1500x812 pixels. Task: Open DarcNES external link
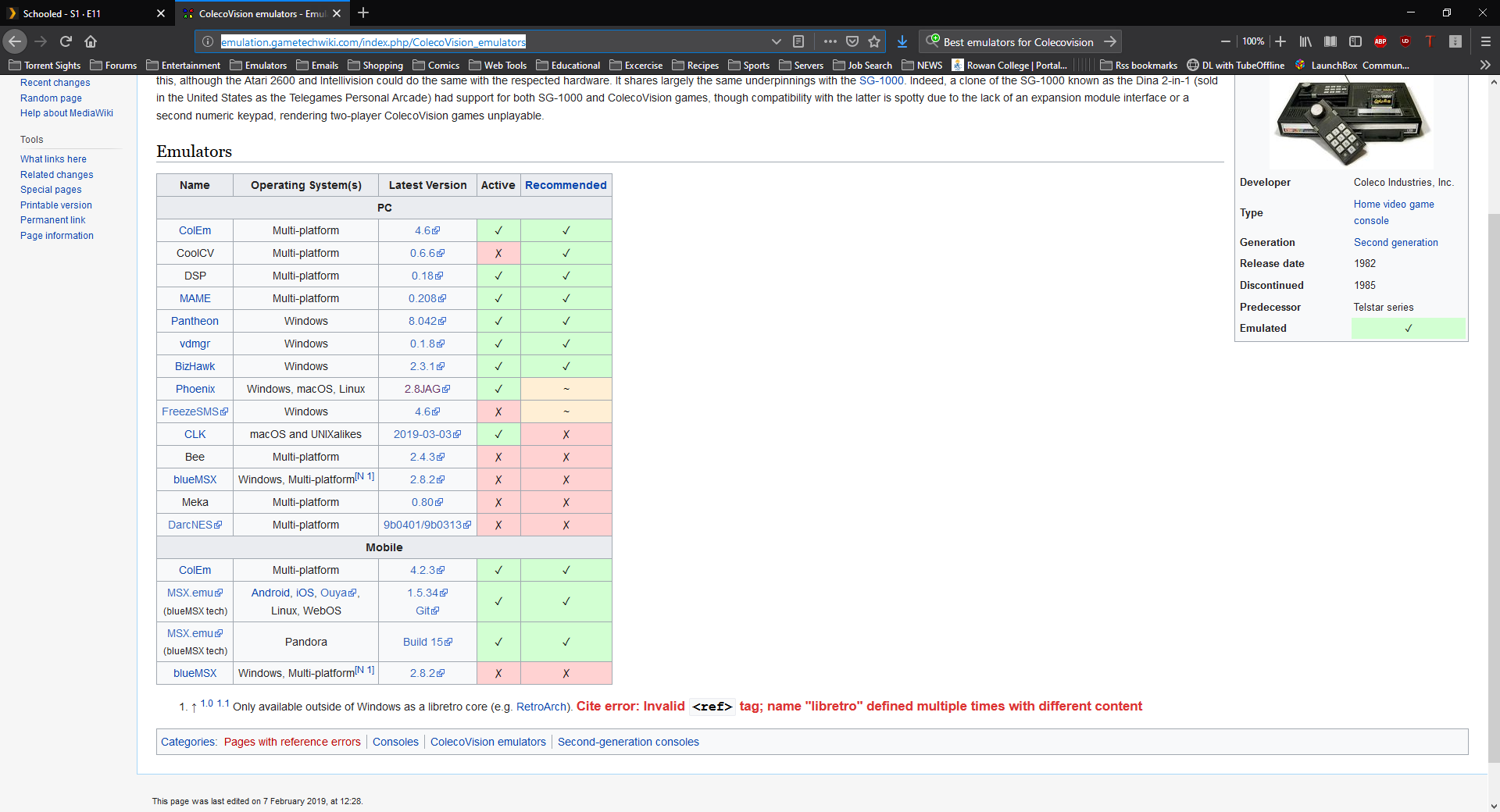(195, 525)
